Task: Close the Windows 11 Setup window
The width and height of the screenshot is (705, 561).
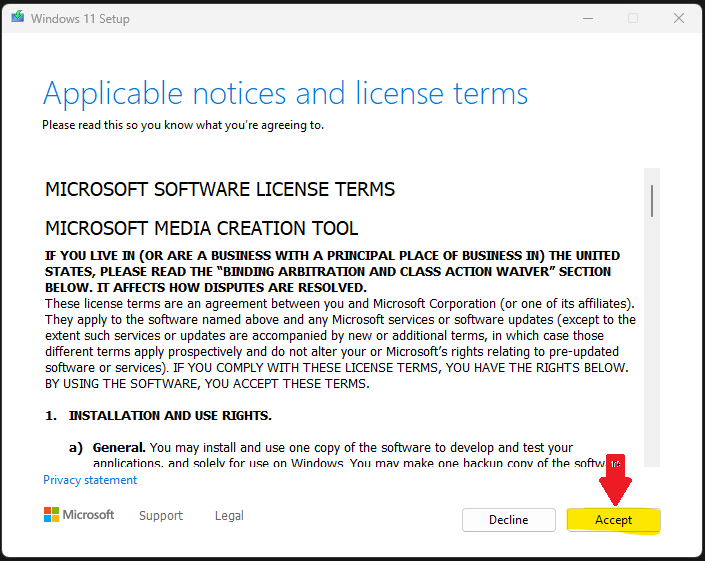Action: click(x=679, y=18)
